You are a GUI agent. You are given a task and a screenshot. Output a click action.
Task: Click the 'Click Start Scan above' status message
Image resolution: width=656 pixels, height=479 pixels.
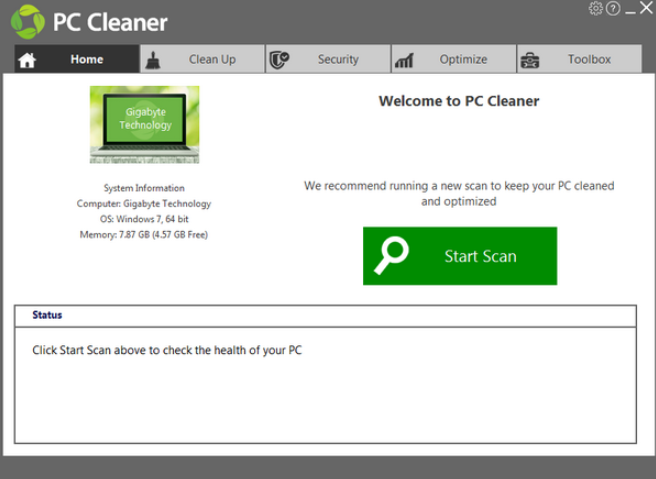167,350
